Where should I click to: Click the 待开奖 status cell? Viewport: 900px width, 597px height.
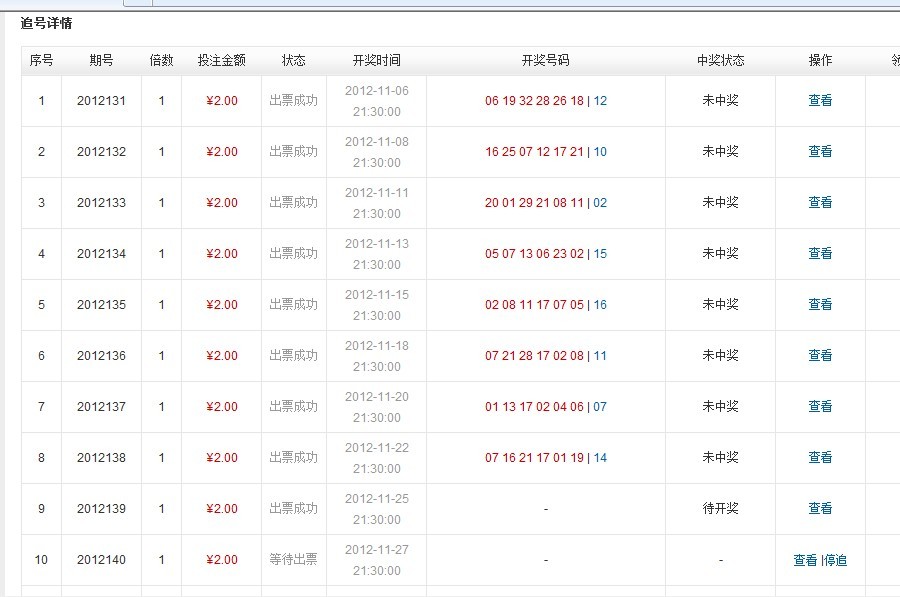[720, 509]
